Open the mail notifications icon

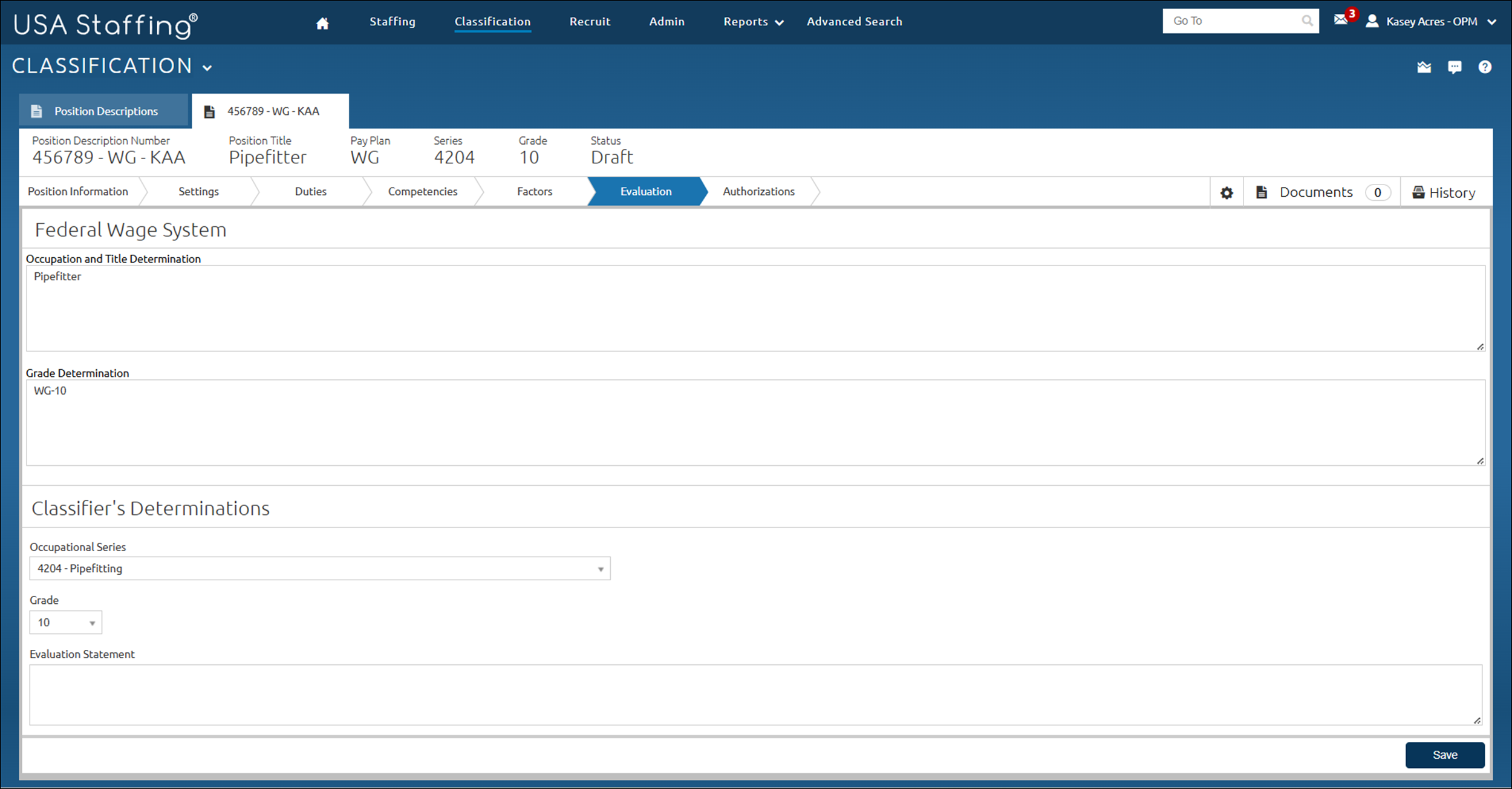[1341, 20]
